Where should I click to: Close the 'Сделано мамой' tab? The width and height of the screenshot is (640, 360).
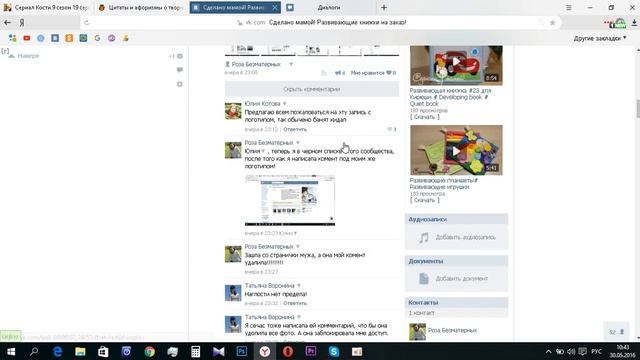tap(275, 7)
